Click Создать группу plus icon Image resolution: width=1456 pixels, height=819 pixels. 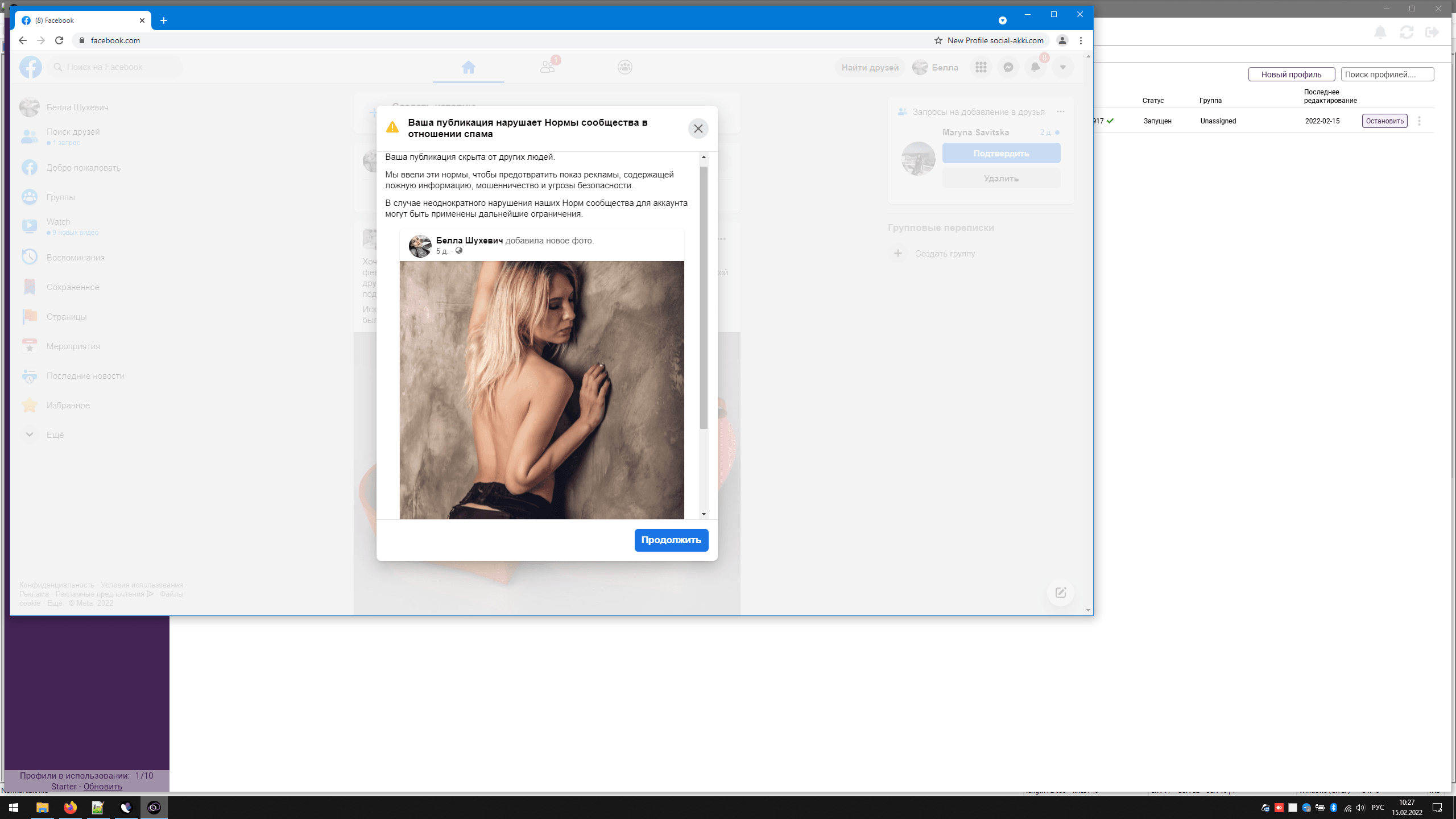(x=898, y=253)
